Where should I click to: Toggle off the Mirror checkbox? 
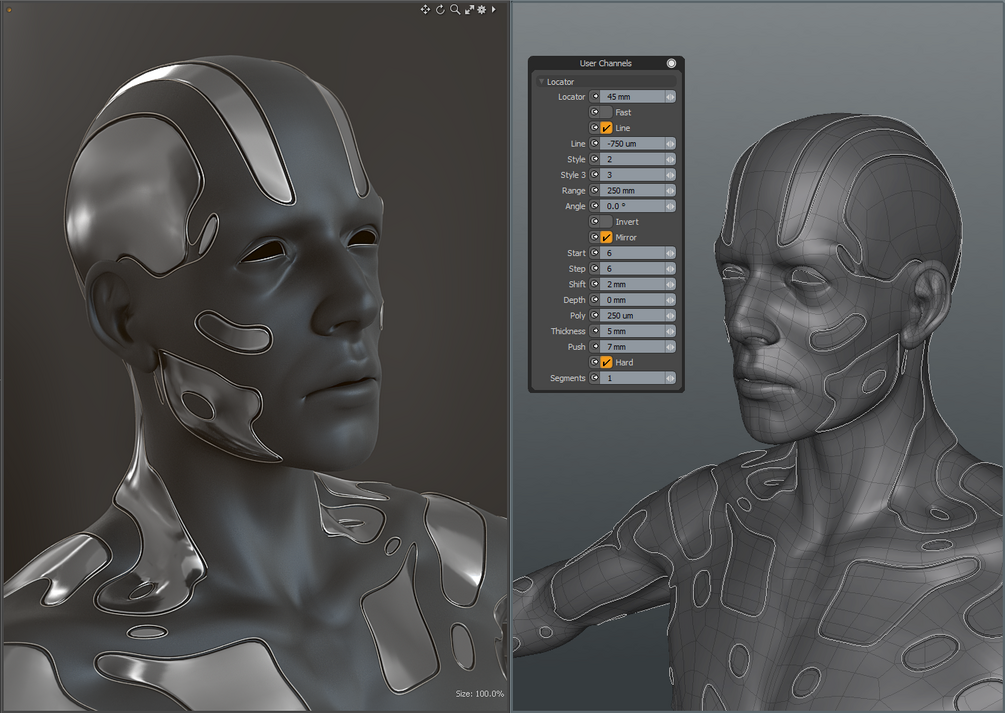click(x=604, y=235)
